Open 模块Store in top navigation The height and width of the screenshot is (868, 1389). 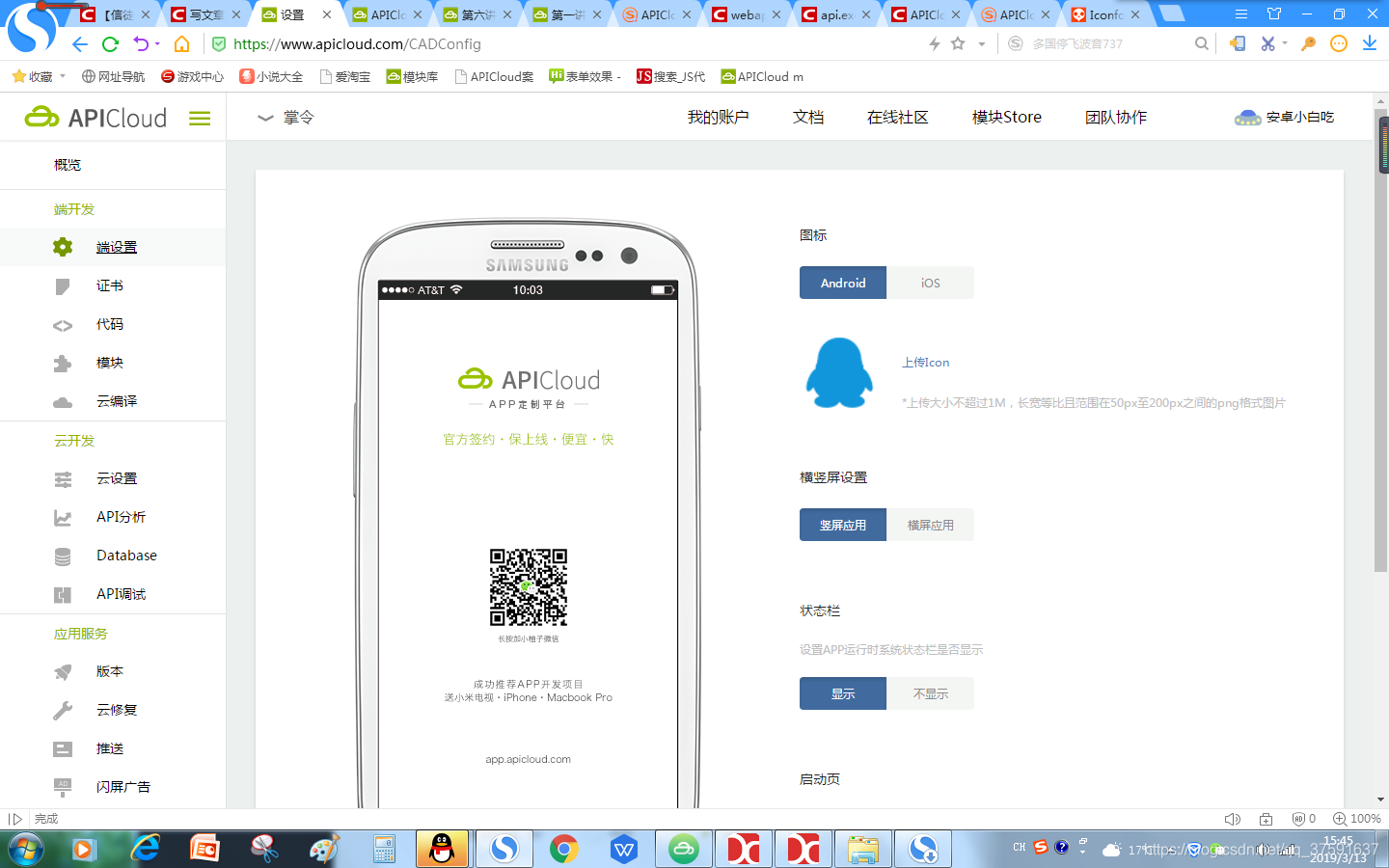tap(1007, 118)
